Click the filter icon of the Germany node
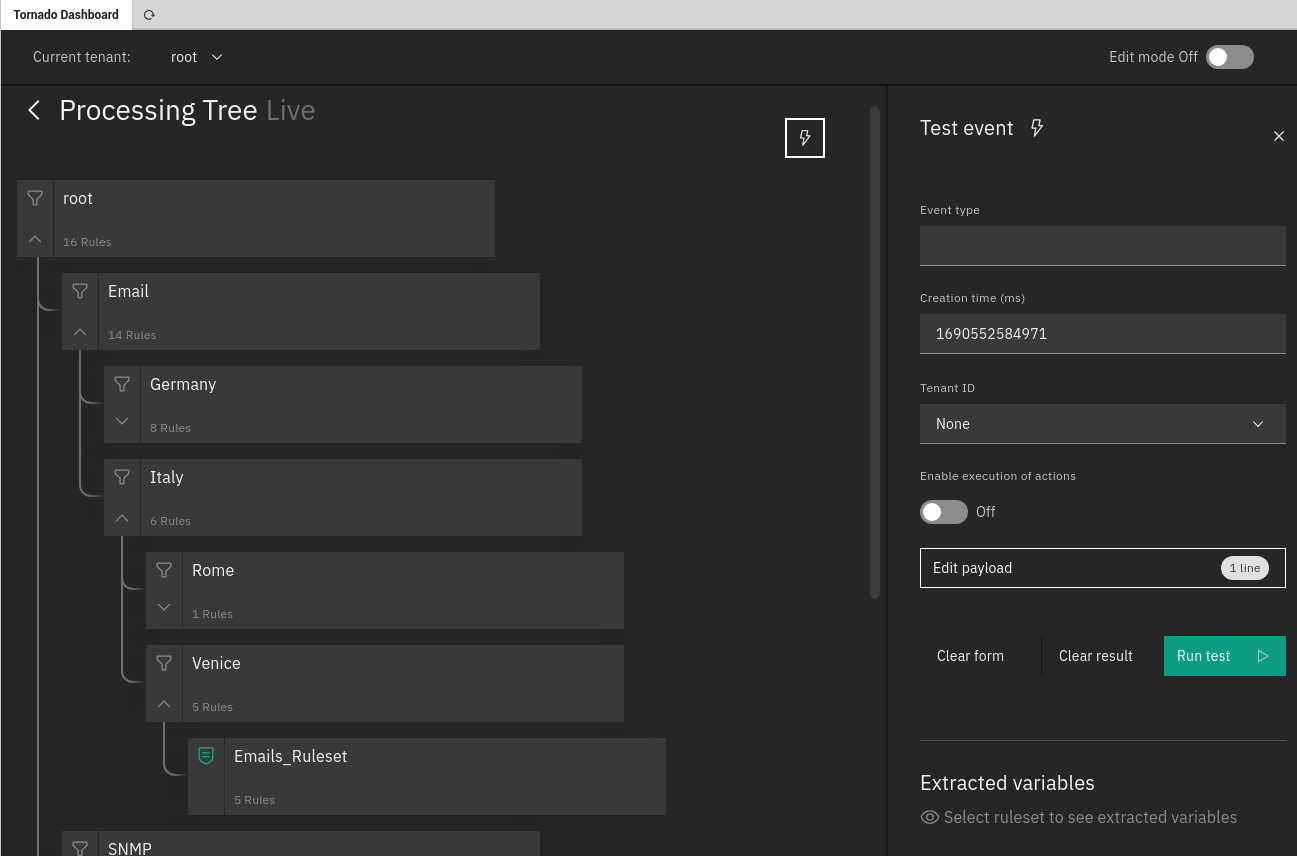Viewport: 1297px width, 856px height. point(122,384)
